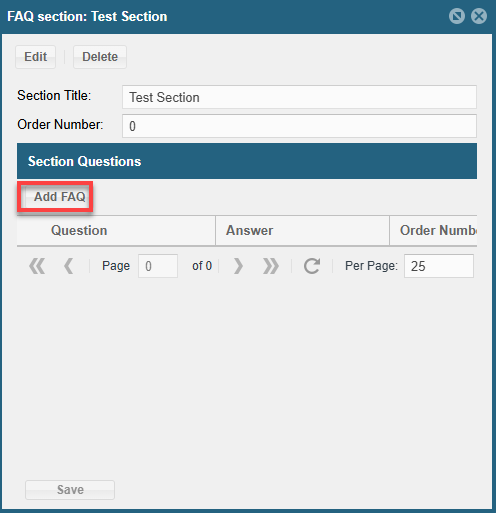Go to first page of questions

[x=37, y=266]
